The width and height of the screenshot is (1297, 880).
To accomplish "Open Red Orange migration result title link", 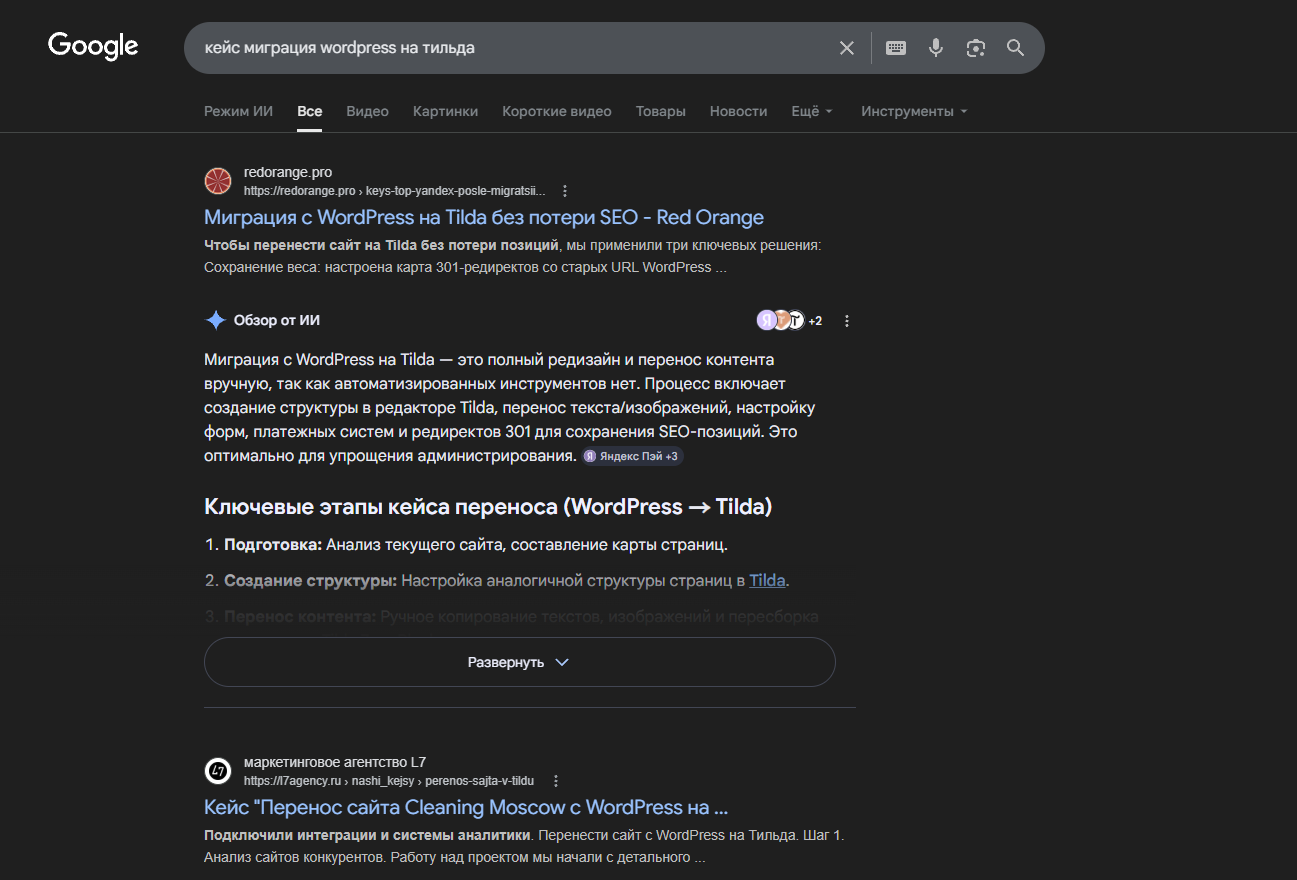I will click(484, 217).
